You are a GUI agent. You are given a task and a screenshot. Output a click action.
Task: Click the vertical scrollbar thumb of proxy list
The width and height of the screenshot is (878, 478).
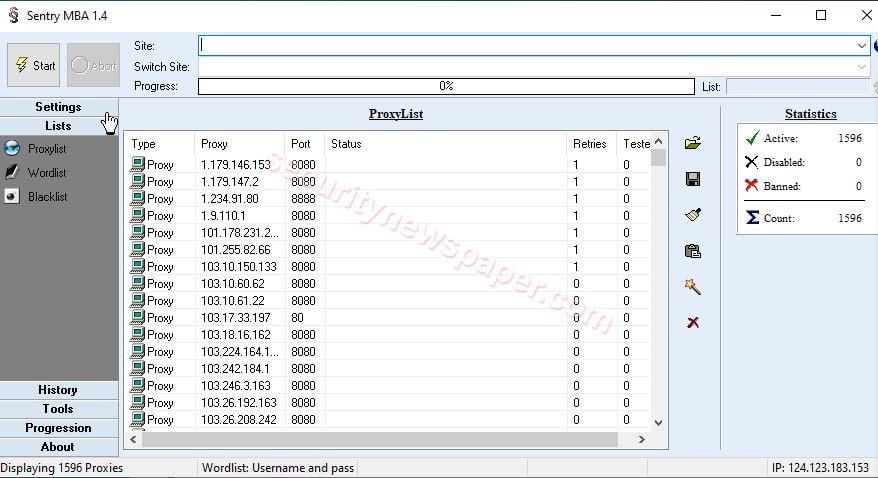[x=658, y=158]
